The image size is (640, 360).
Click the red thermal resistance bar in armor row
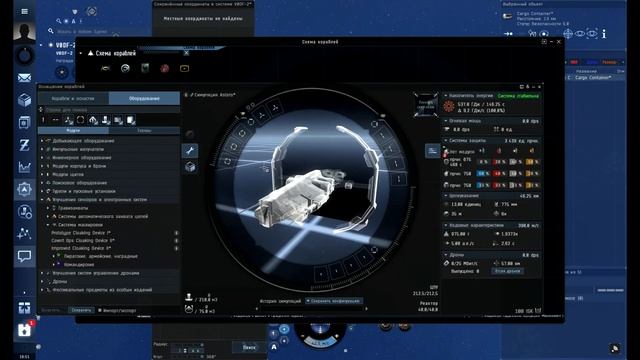tap(499, 173)
